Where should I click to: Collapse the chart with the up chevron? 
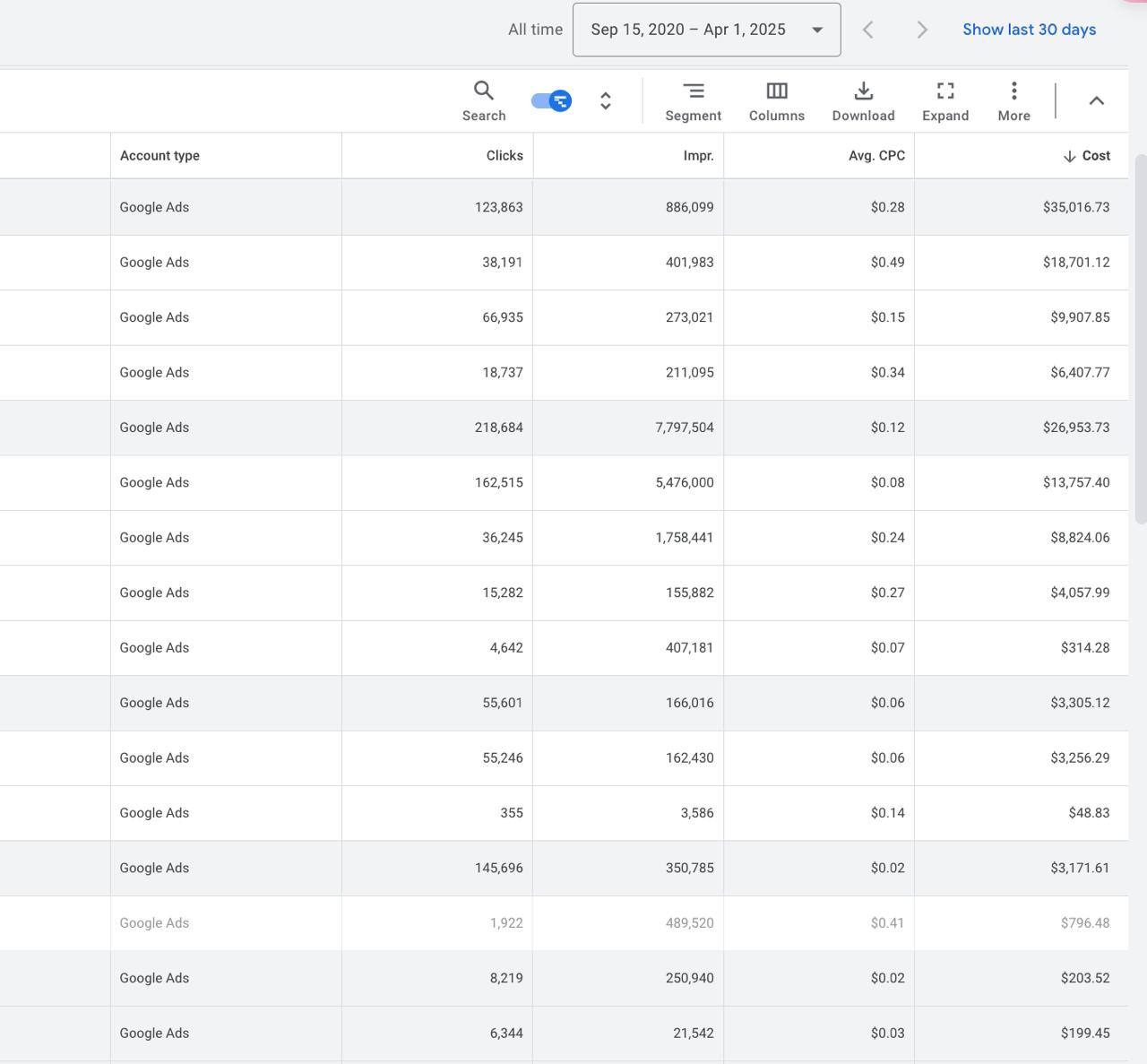(1096, 100)
